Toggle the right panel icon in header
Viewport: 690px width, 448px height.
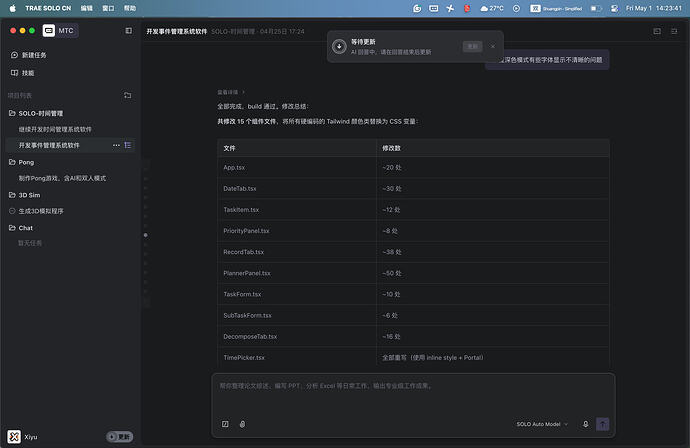(674, 31)
